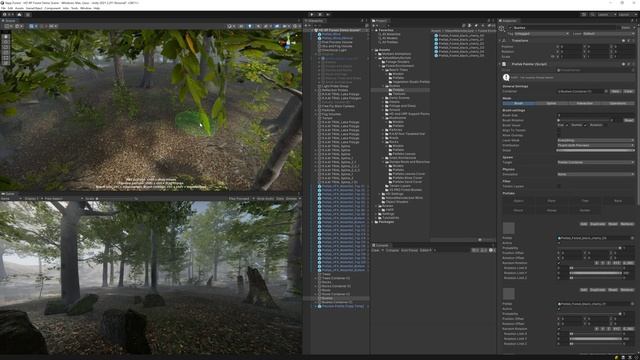Click the Prefab Painter script icon
Viewport: 640px width, 360px height.
(x=504, y=64)
